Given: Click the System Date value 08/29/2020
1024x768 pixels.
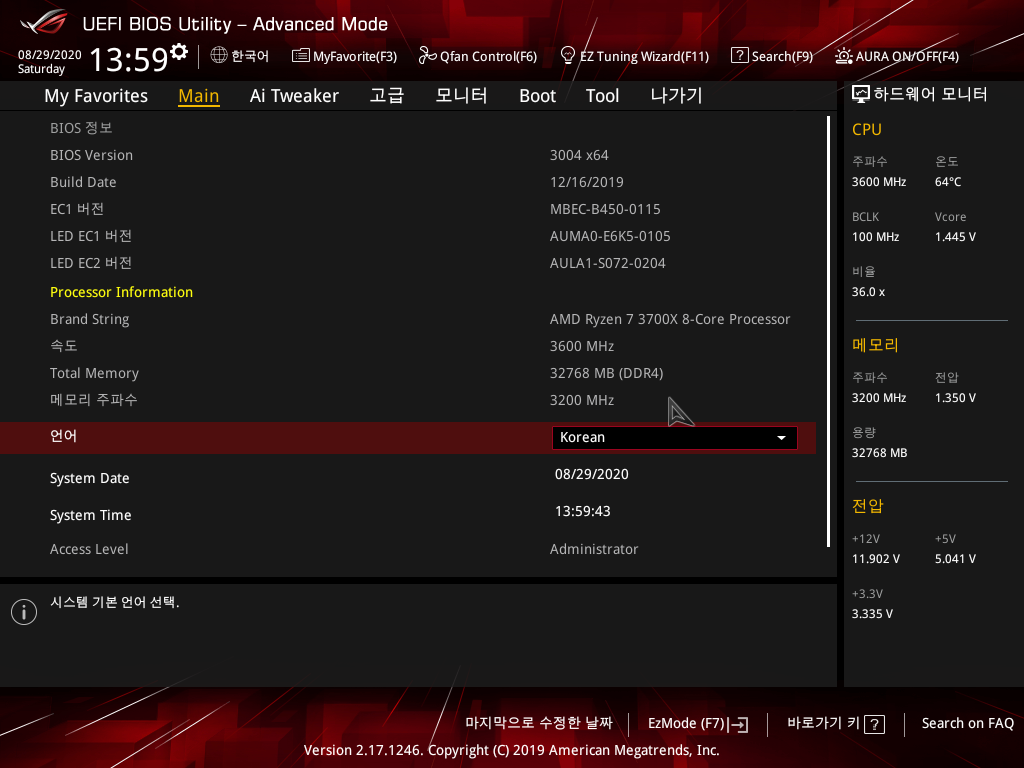Looking at the screenshot, I should [592, 474].
